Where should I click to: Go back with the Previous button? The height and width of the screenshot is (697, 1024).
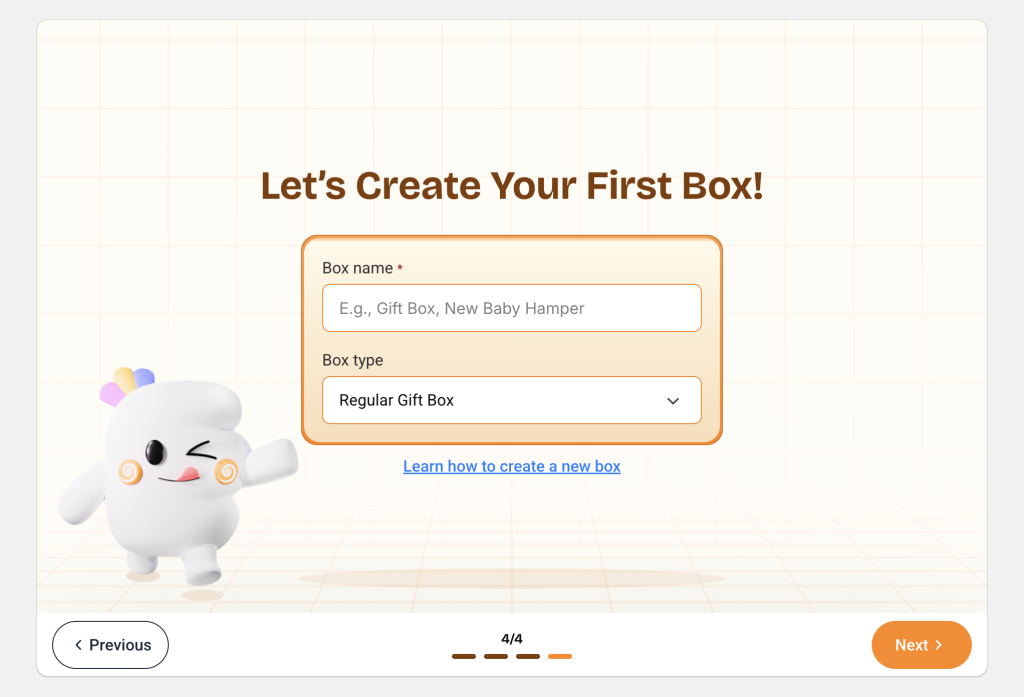pos(110,645)
